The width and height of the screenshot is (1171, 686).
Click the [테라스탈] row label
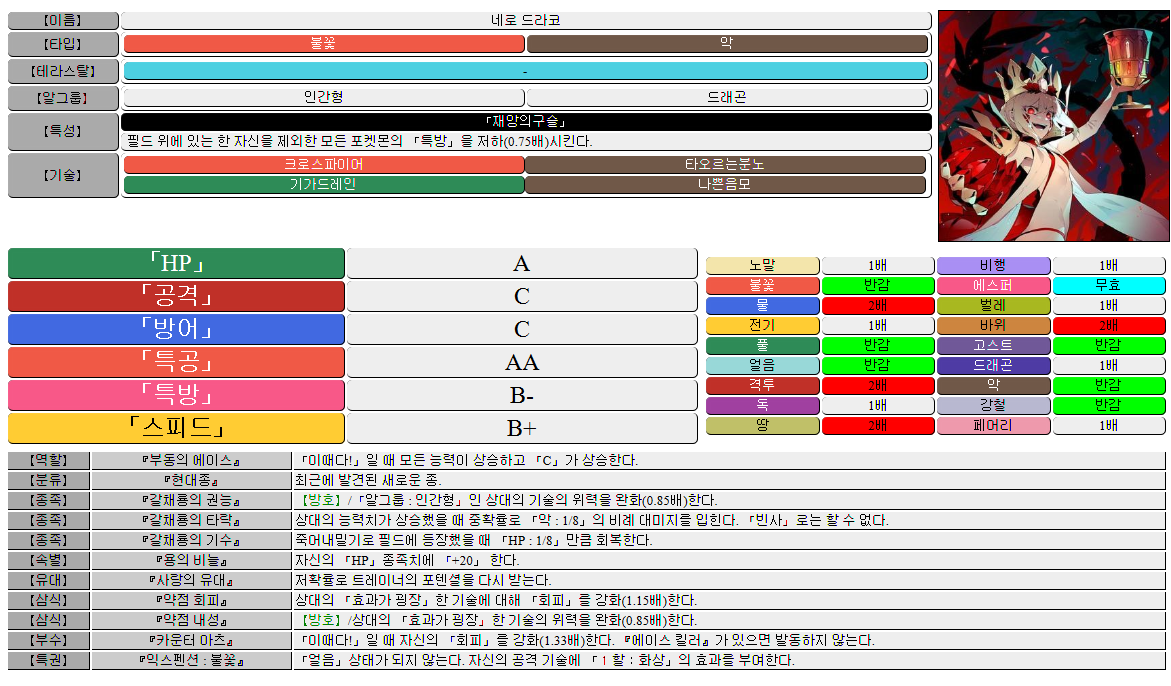(63, 72)
